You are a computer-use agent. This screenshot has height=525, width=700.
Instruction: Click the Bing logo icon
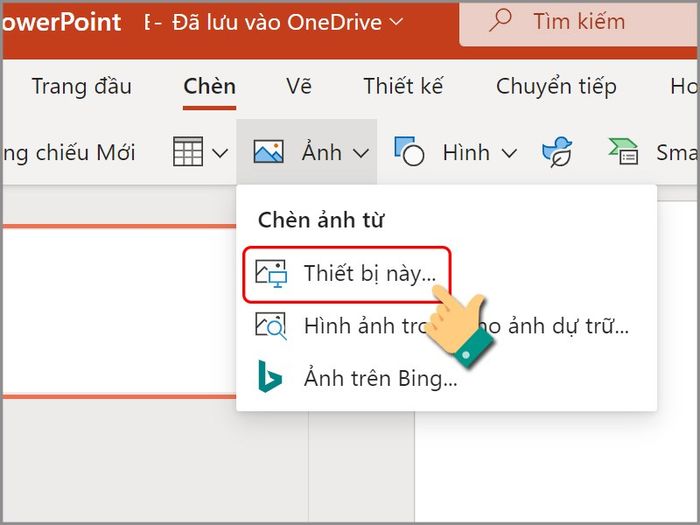[270, 377]
